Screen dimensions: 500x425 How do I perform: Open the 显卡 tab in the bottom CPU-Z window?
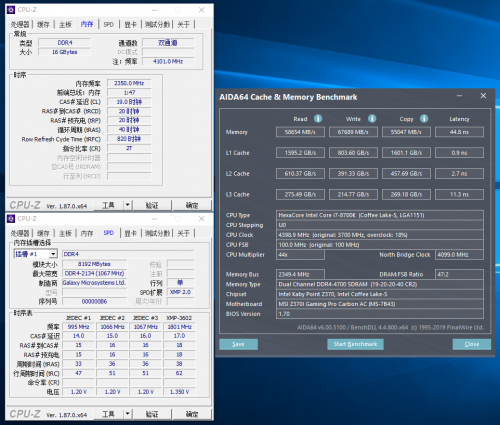coord(130,233)
